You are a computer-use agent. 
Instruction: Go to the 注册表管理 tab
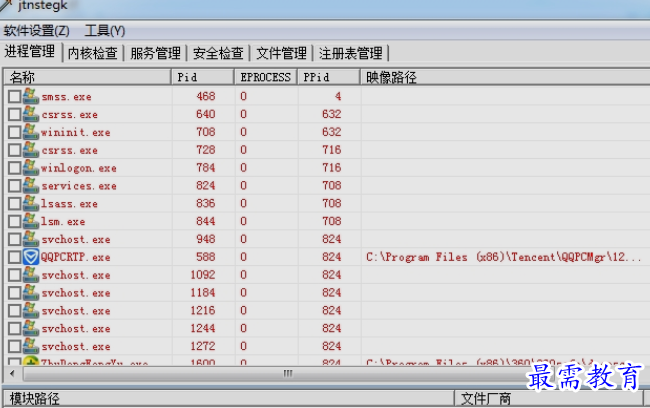[350, 53]
